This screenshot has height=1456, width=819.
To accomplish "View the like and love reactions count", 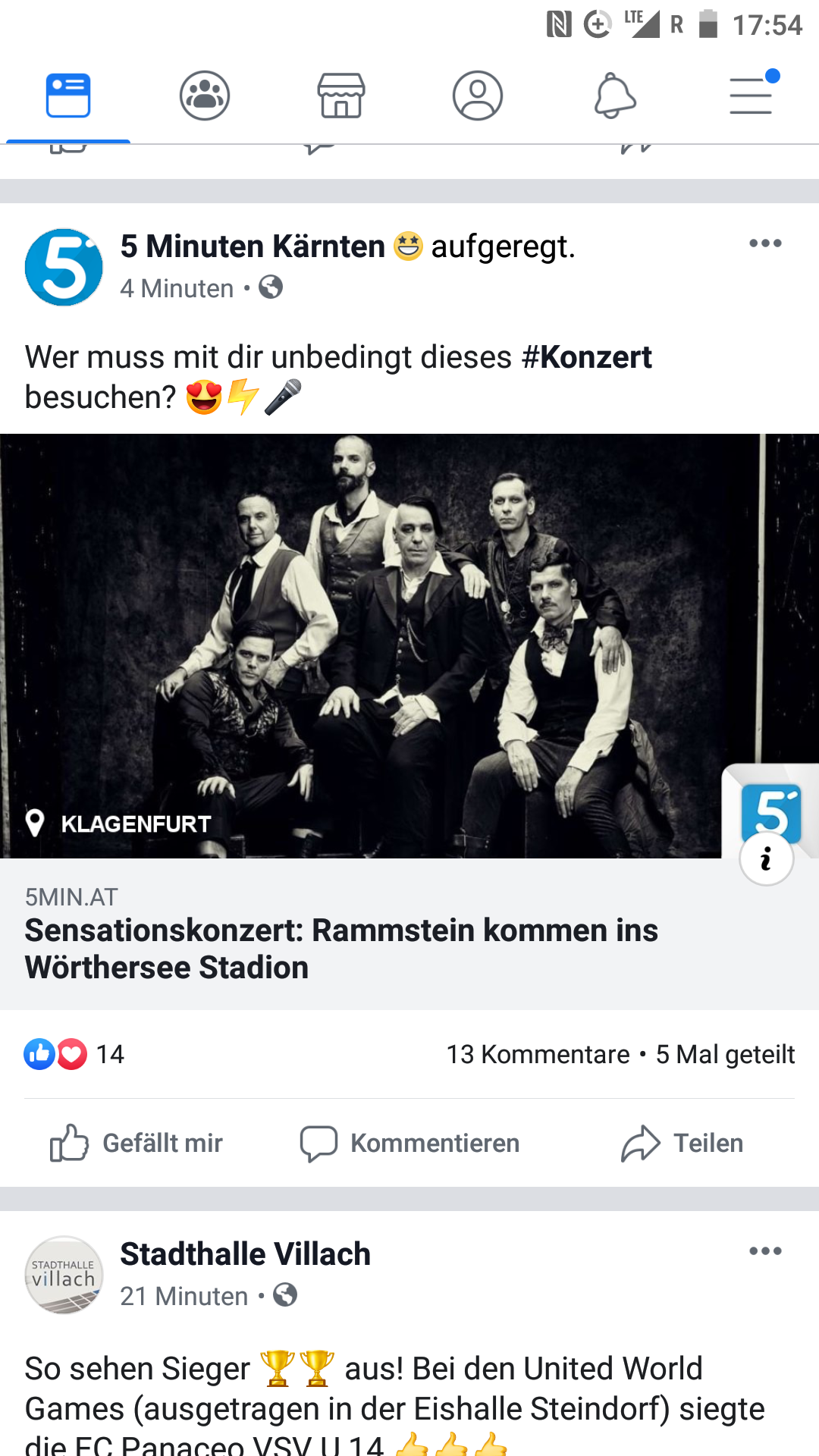I will coord(74,1054).
